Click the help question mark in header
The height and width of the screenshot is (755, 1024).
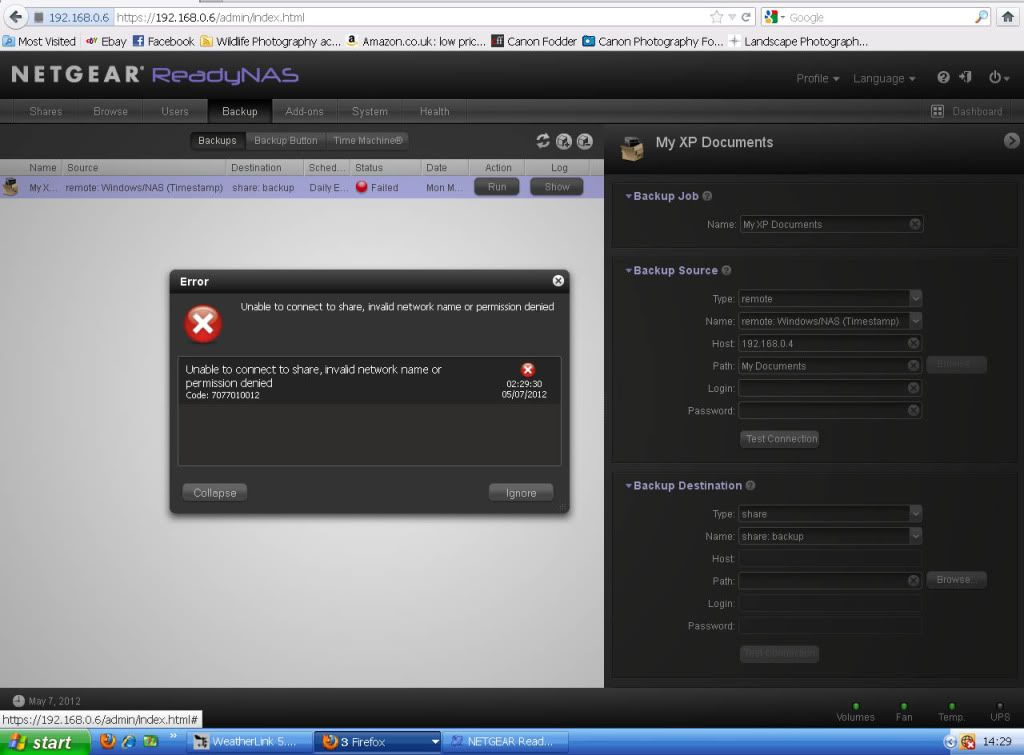pos(943,78)
